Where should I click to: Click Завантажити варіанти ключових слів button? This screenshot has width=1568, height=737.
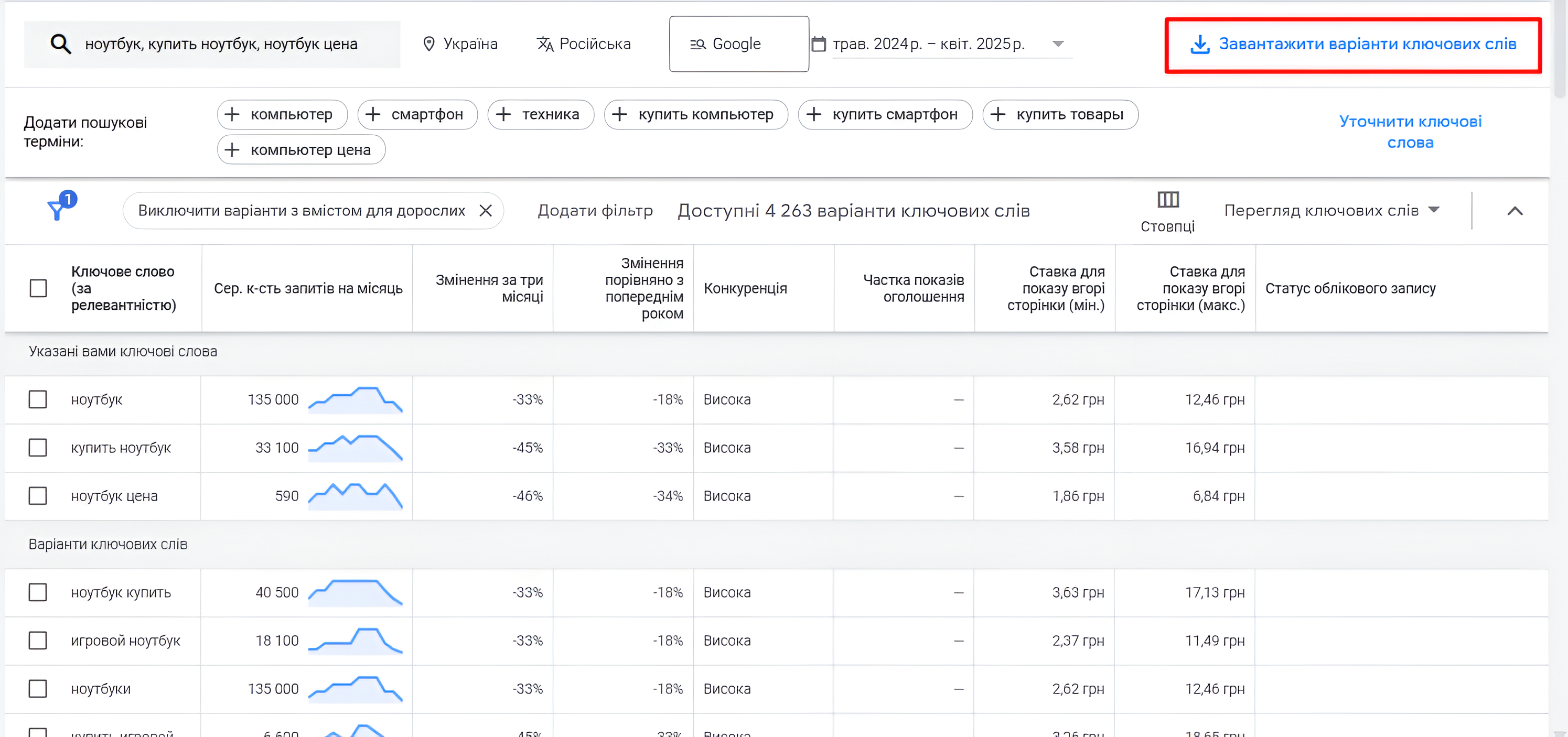(x=1353, y=45)
